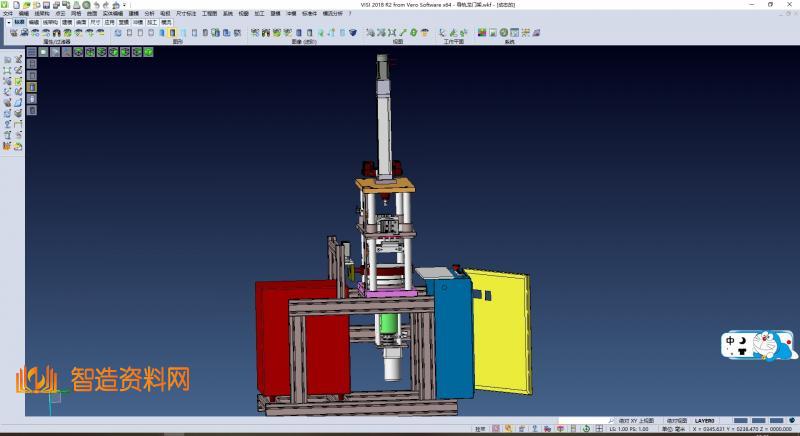
Task: Open the 分析 menu
Action: pos(149,13)
